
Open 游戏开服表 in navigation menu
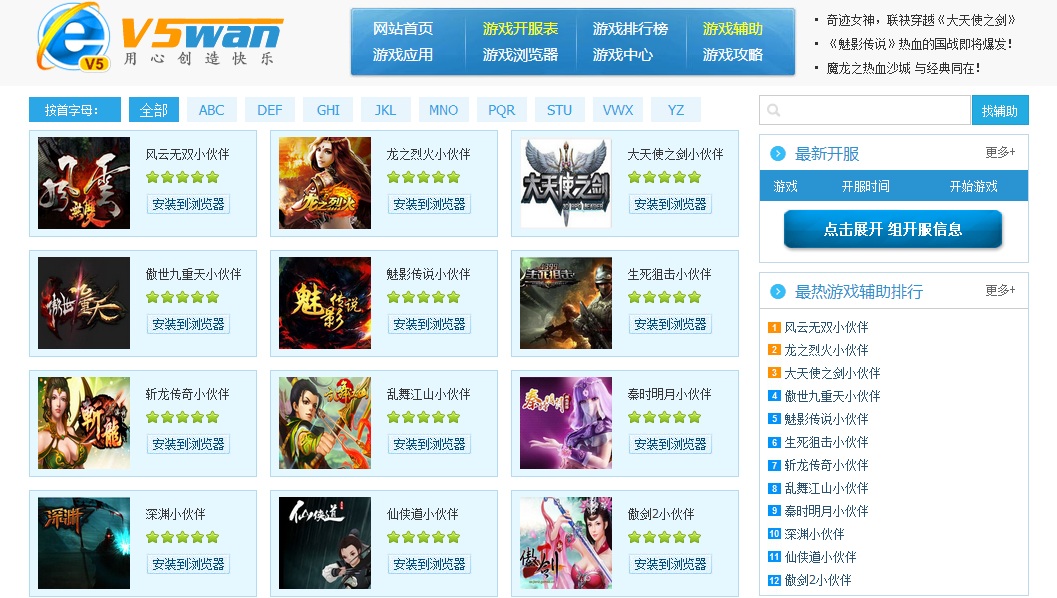[x=520, y=29]
